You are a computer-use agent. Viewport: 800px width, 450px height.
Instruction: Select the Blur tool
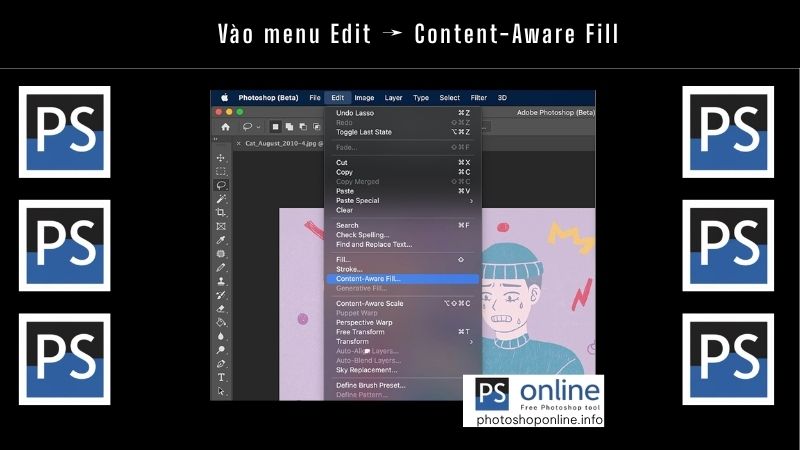pyautogui.click(x=221, y=336)
